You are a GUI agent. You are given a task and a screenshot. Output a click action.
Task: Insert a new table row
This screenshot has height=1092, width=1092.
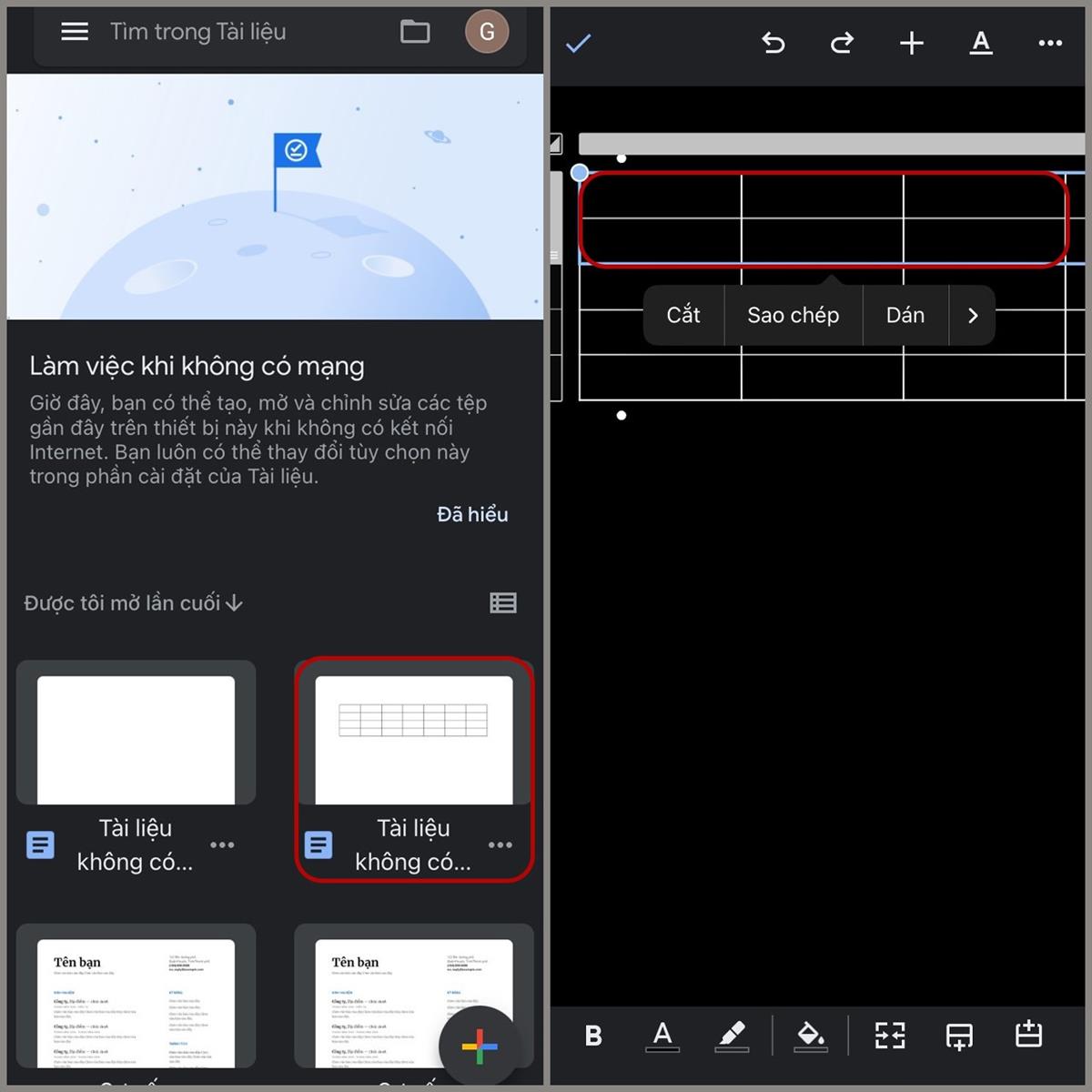959,1036
